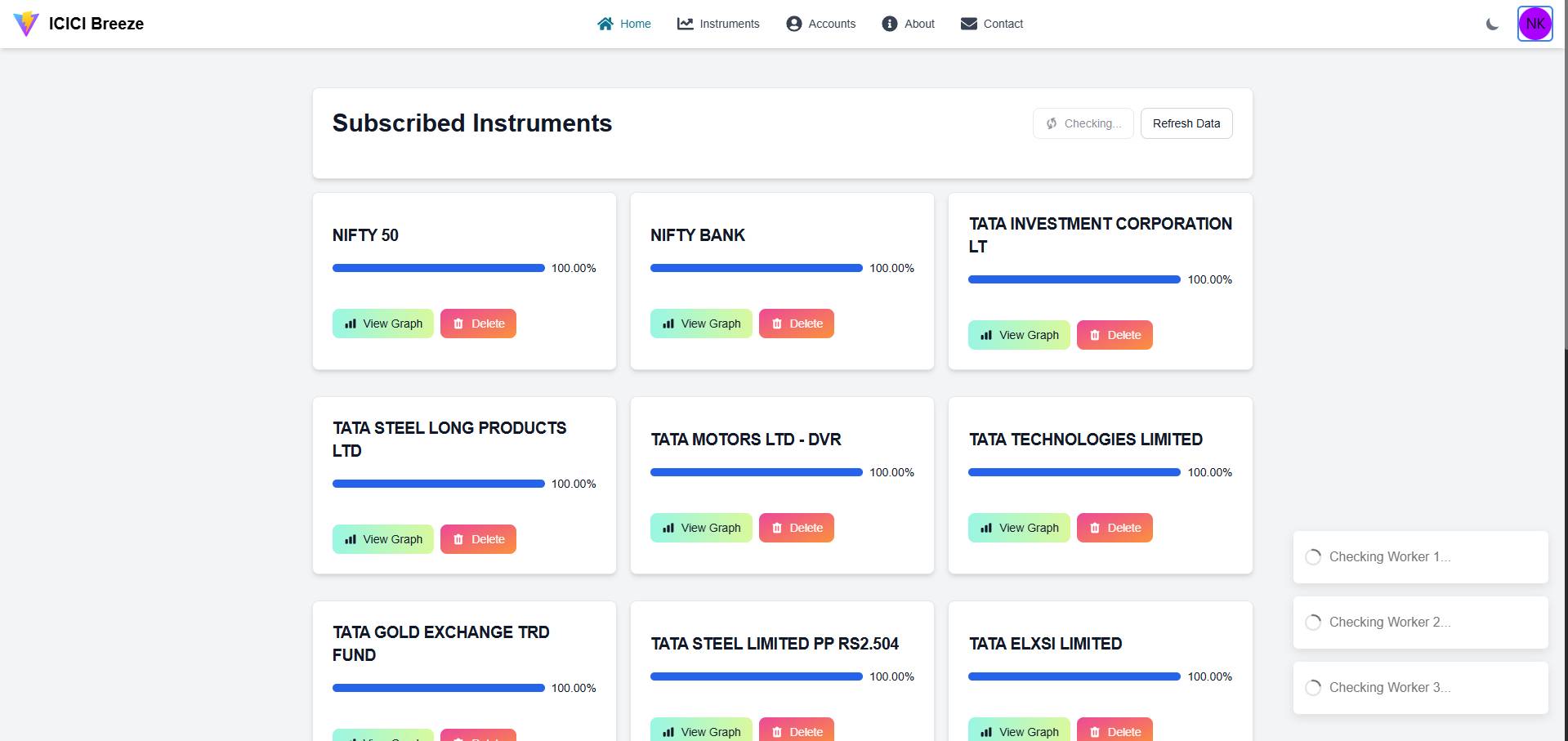
Task: Click Tata Technologies Limited progress bar
Action: tap(1074, 472)
